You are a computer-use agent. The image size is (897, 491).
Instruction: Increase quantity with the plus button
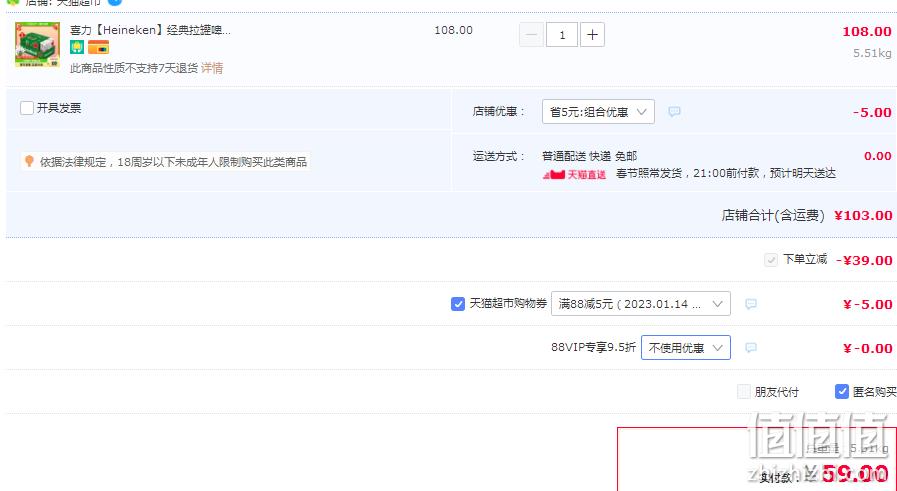click(x=592, y=35)
